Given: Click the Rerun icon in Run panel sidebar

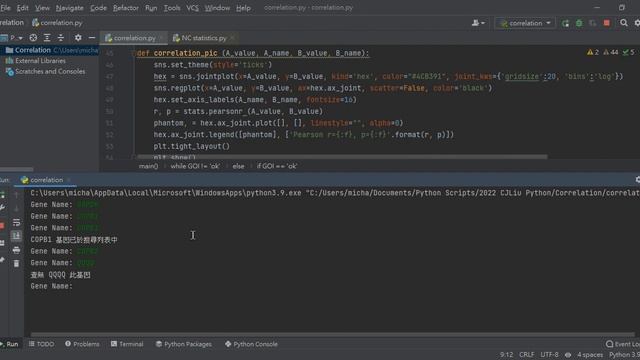Looking at the screenshot, I should [x=2, y=195].
